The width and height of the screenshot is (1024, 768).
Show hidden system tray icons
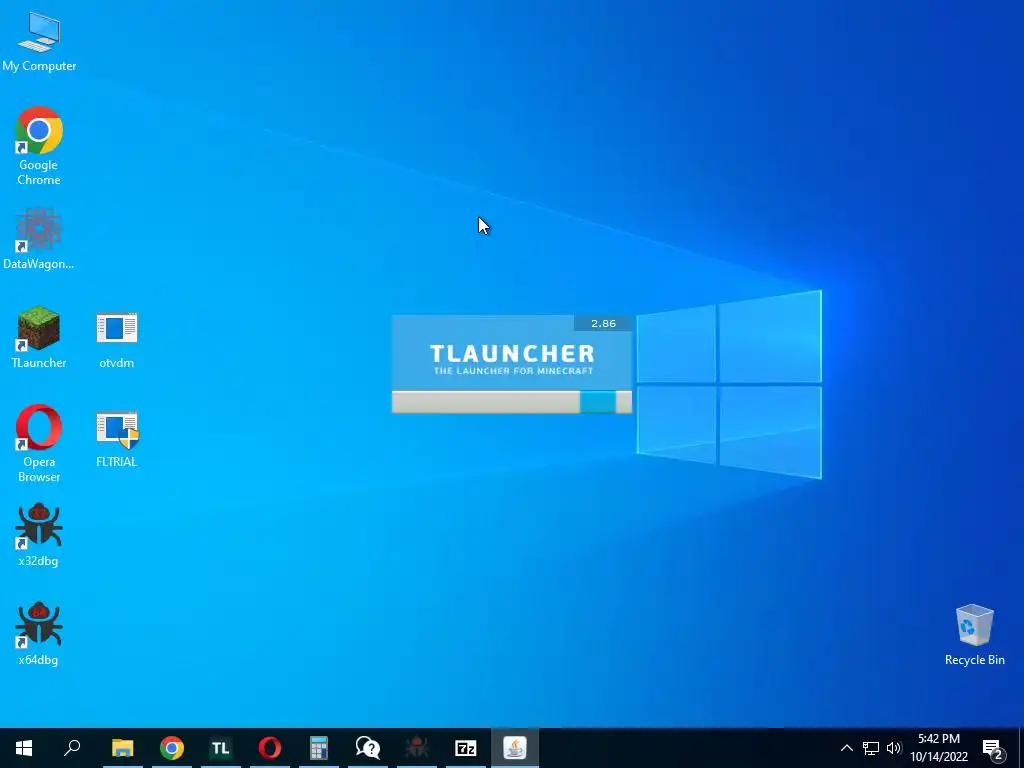[846, 748]
